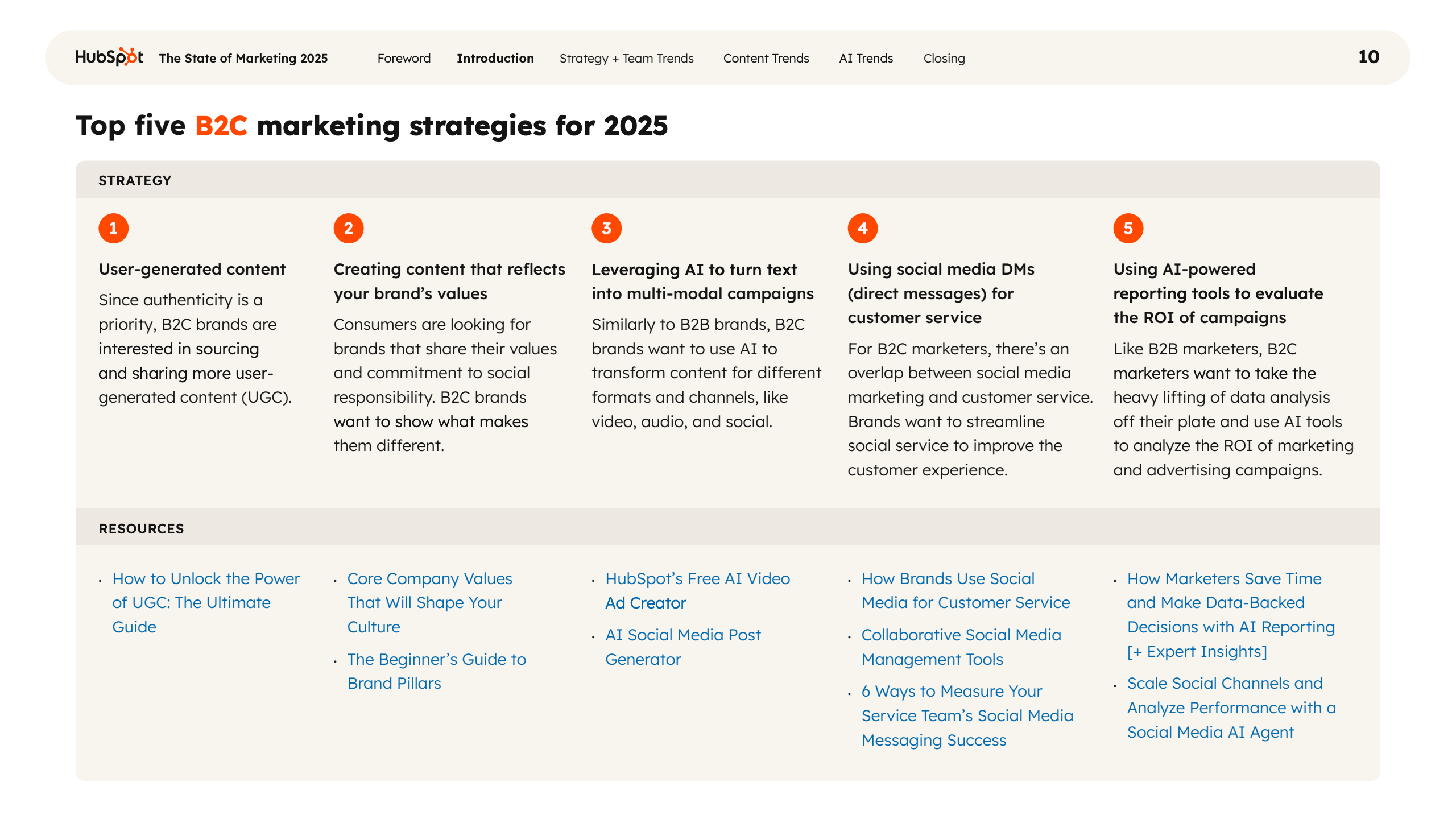
Task: Select the orange number 5 badge
Action: [x=1128, y=228]
